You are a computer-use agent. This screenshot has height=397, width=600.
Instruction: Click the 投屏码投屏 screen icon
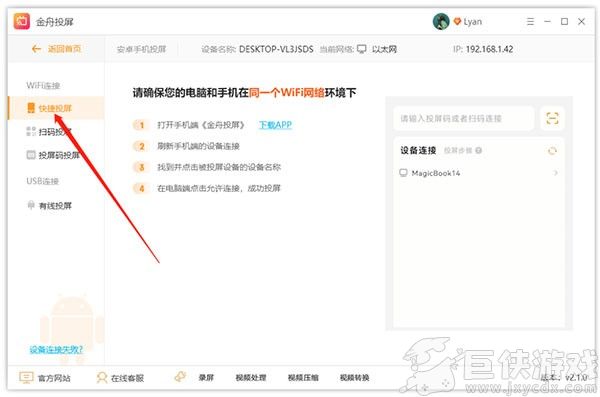(x=31, y=155)
